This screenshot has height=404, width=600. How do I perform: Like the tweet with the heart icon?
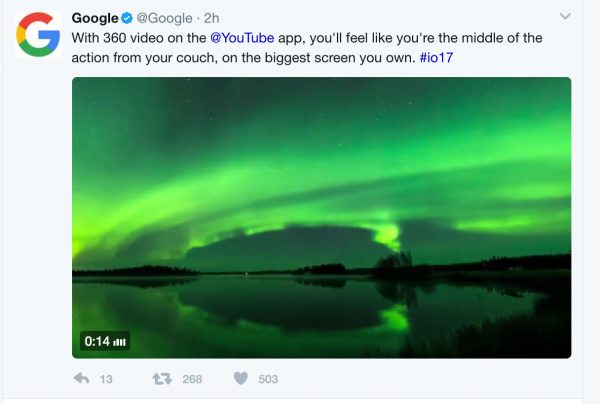[241, 378]
